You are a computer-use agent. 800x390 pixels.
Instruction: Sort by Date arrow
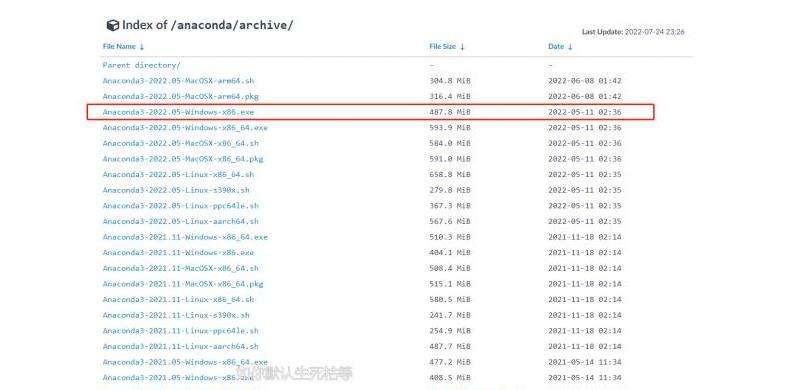point(570,46)
